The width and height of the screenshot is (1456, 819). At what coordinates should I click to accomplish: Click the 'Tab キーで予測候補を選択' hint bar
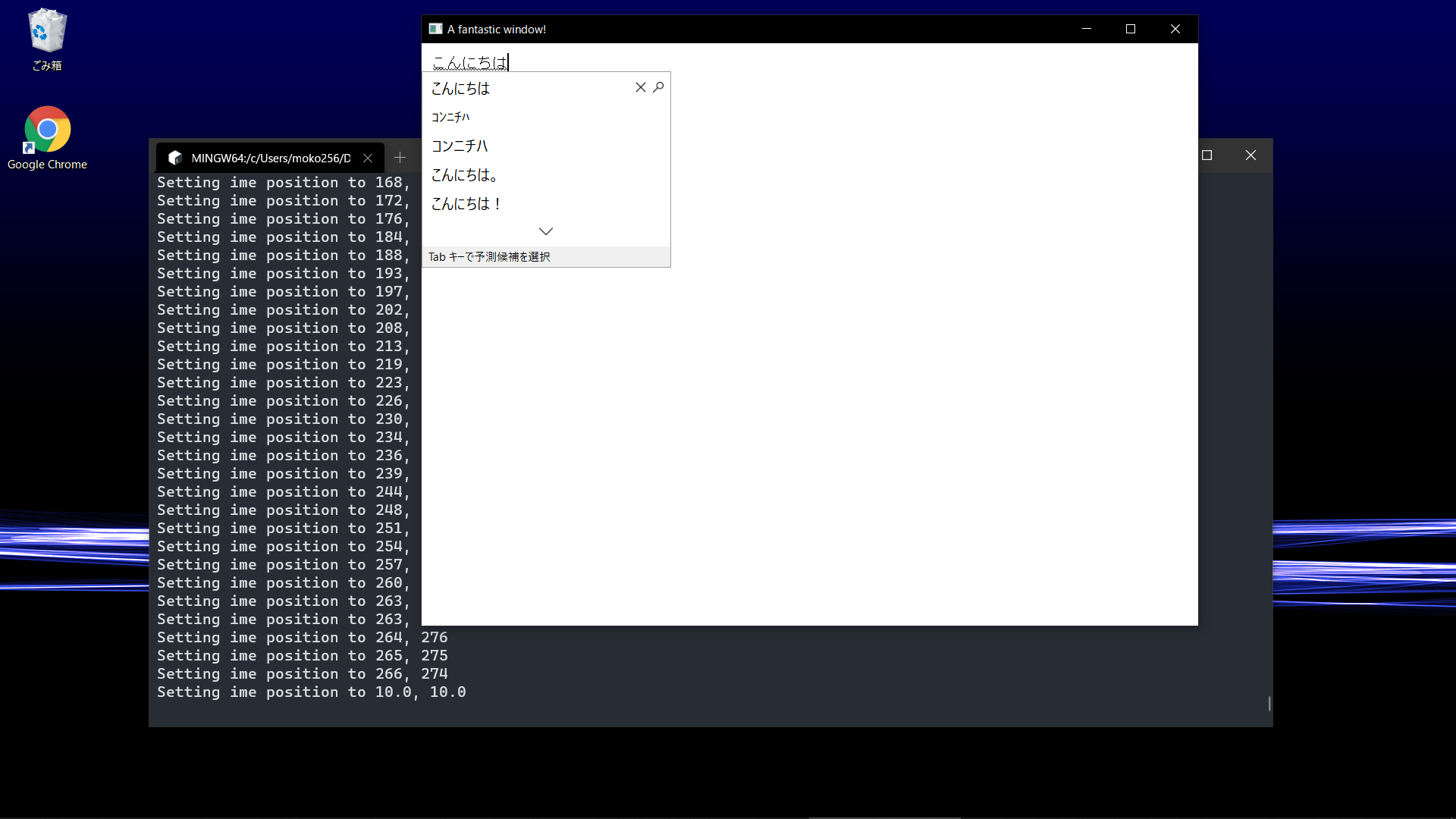[x=489, y=256]
